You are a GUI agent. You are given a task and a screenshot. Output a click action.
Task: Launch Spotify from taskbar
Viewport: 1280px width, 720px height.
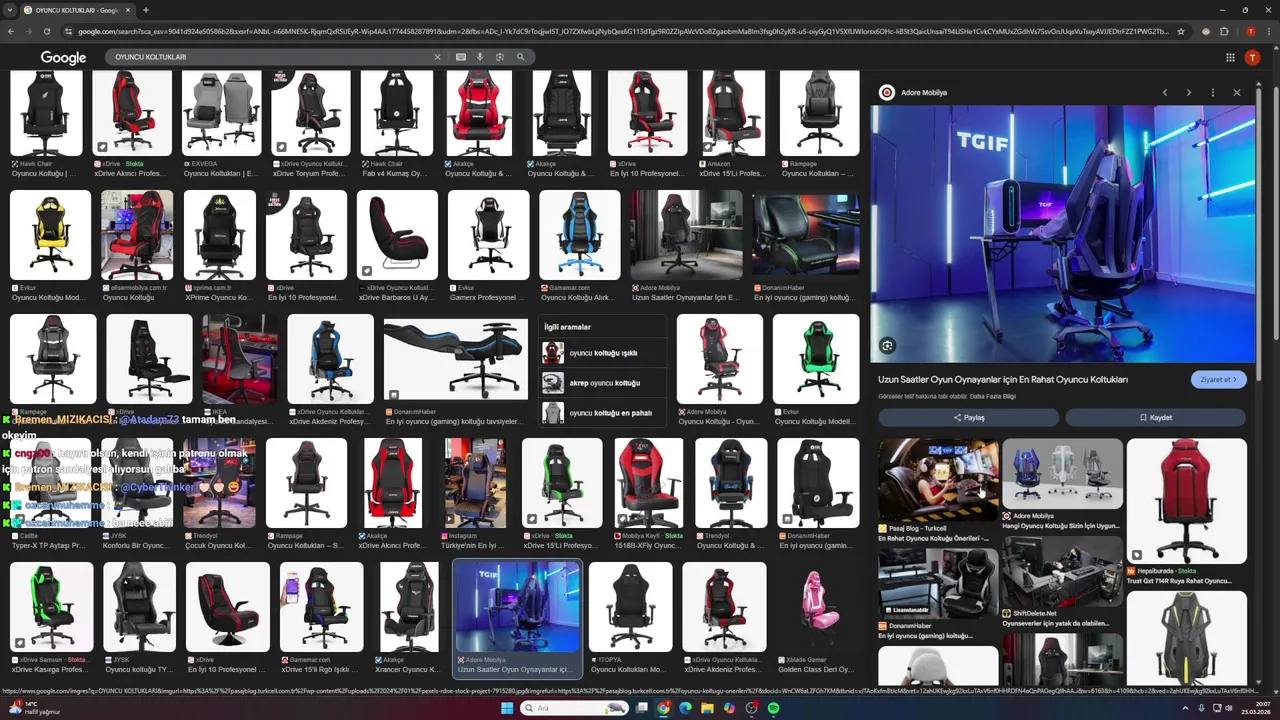[x=773, y=708]
